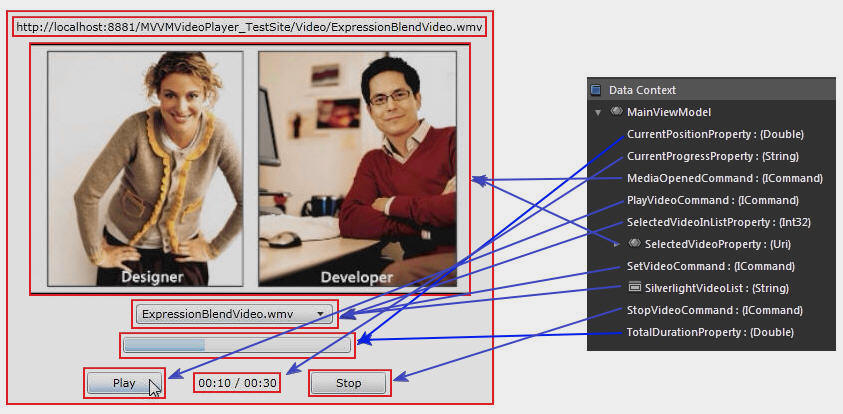Expand the SelectedVideoProperty node arrow
Viewport: 843px width, 414px height.
[619, 244]
